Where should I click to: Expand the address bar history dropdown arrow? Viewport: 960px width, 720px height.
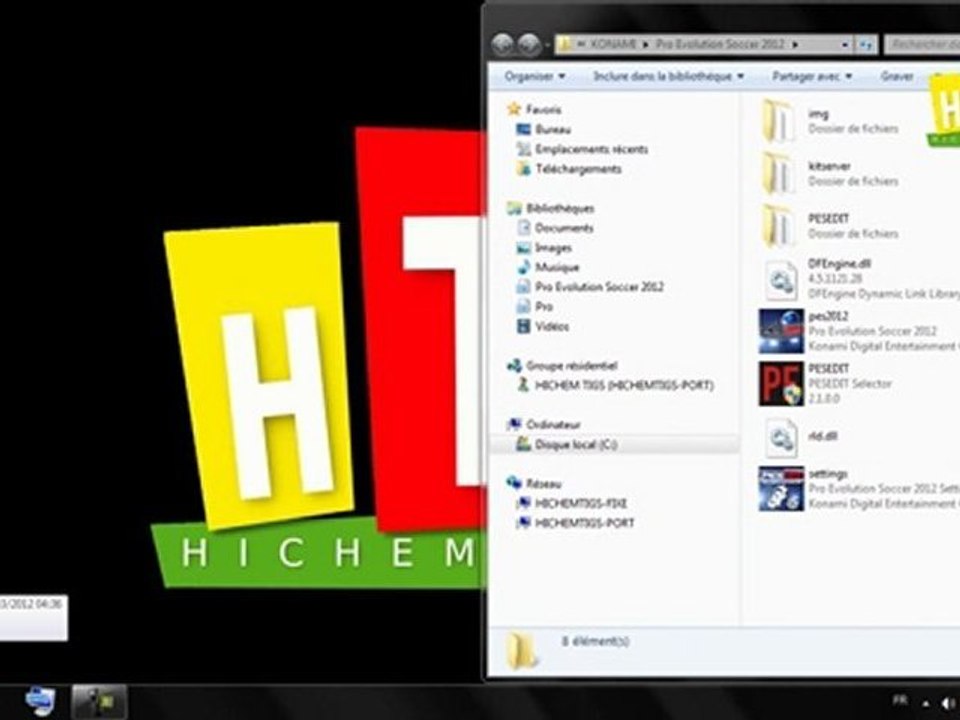pyautogui.click(x=844, y=45)
